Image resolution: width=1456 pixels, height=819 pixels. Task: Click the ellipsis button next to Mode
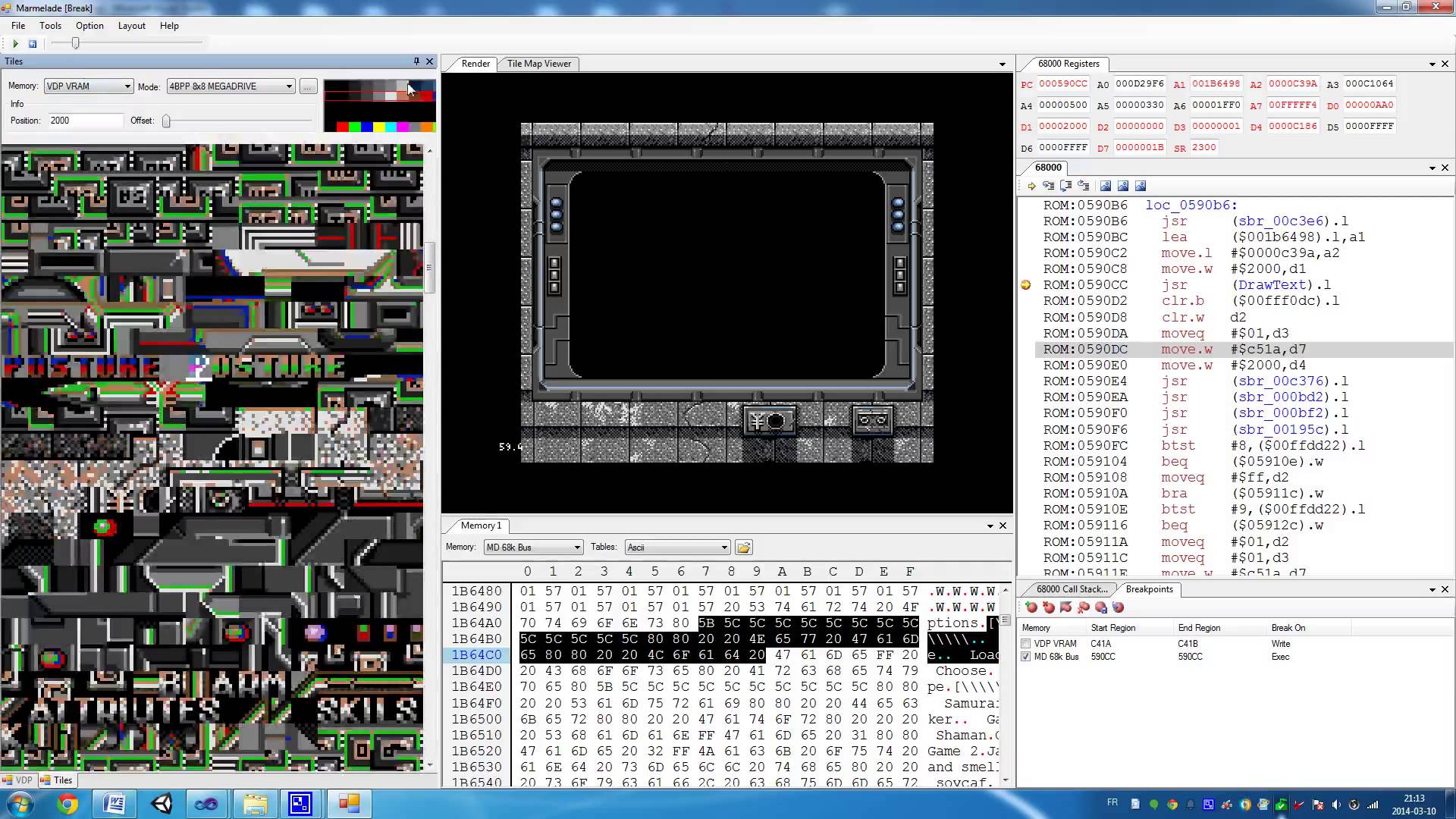point(307,86)
